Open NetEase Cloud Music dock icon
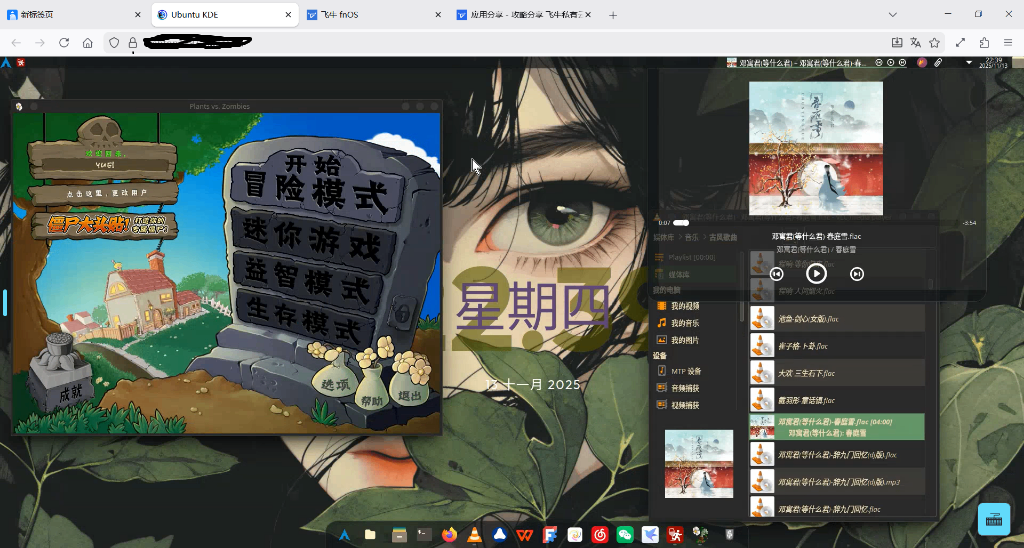Viewport: 1024px width, 548px height. (600, 535)
